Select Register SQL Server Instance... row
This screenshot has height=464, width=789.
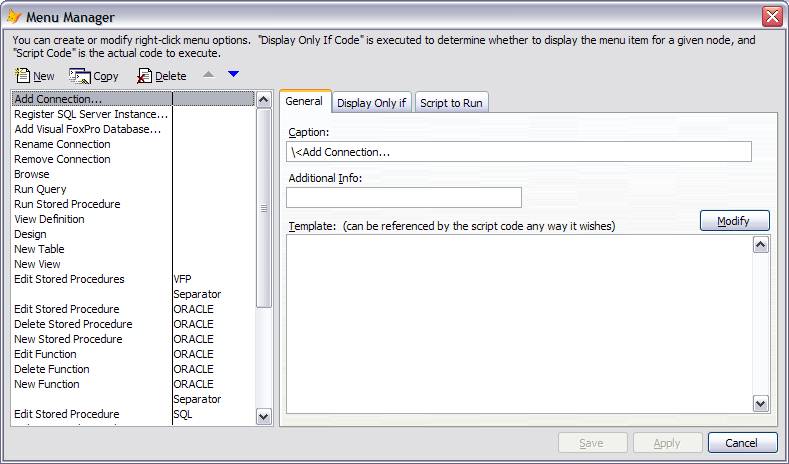tap(133, 114)
